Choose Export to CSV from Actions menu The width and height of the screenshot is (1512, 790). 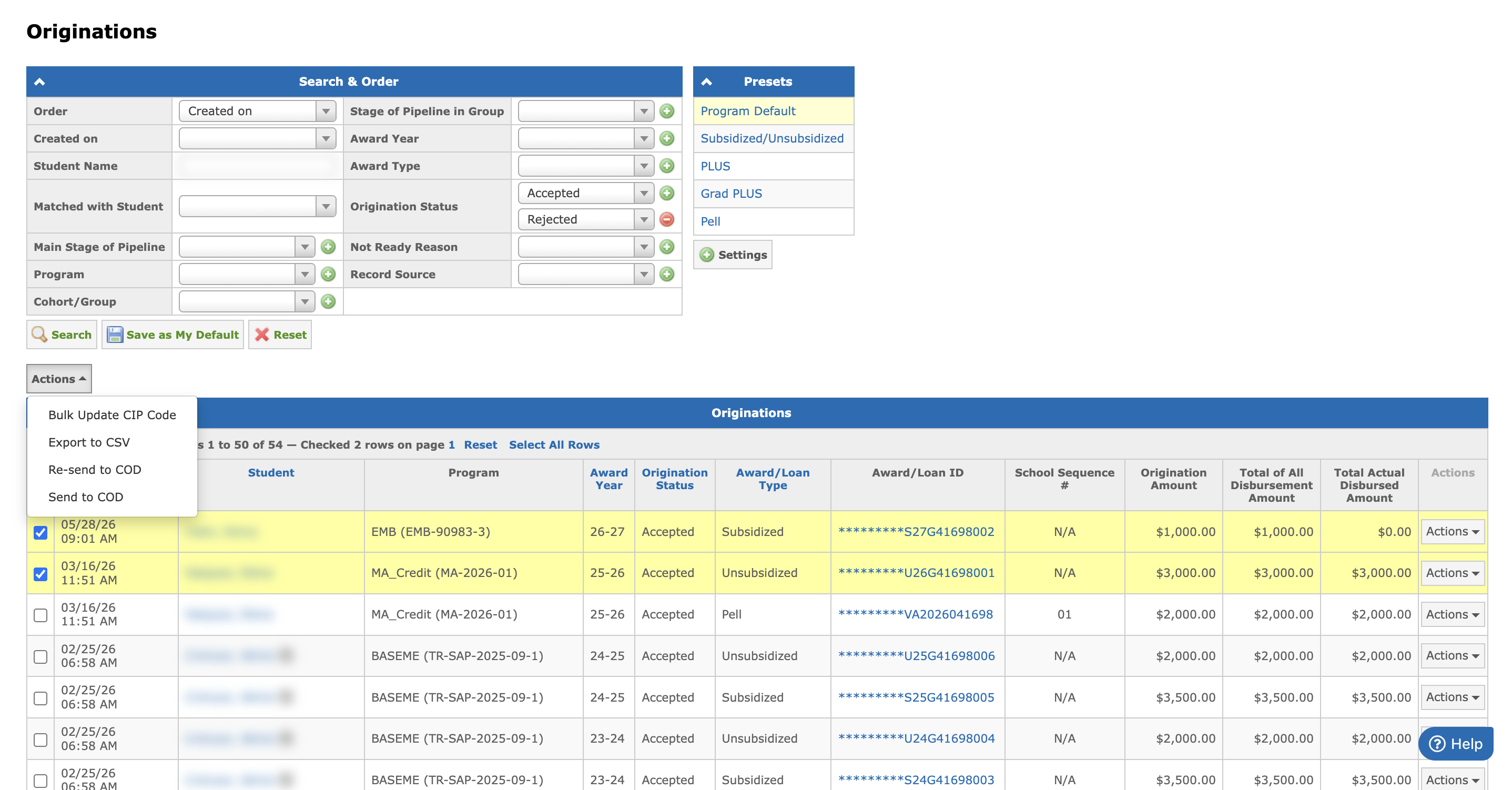(x=89, y=442)
